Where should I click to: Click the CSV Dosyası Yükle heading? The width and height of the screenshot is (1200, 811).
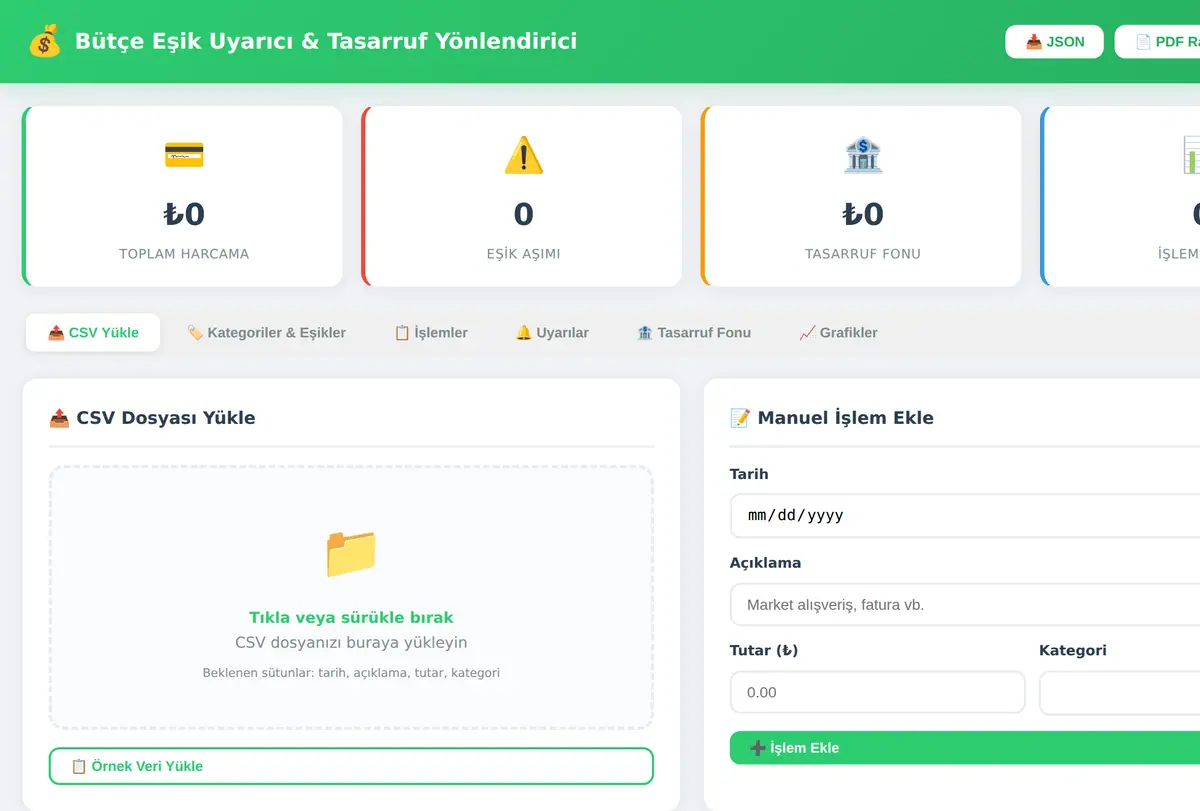[152, 418]
